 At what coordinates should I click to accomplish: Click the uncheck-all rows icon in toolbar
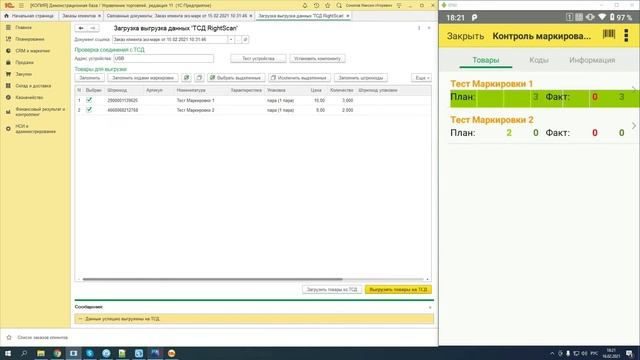pos(199,78)
